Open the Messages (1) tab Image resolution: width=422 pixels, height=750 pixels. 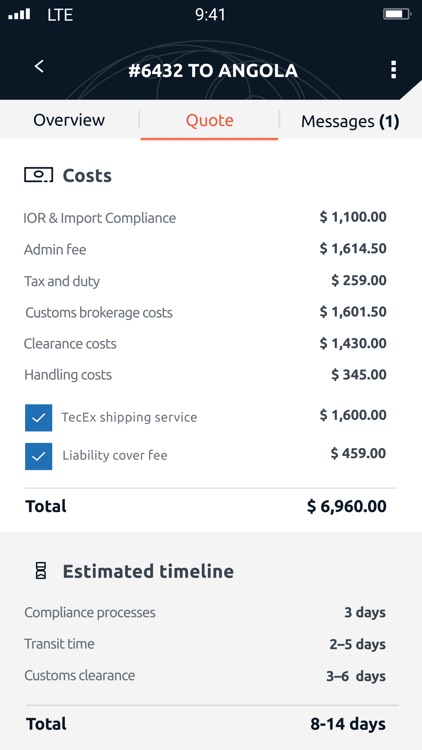pos(350,121)
